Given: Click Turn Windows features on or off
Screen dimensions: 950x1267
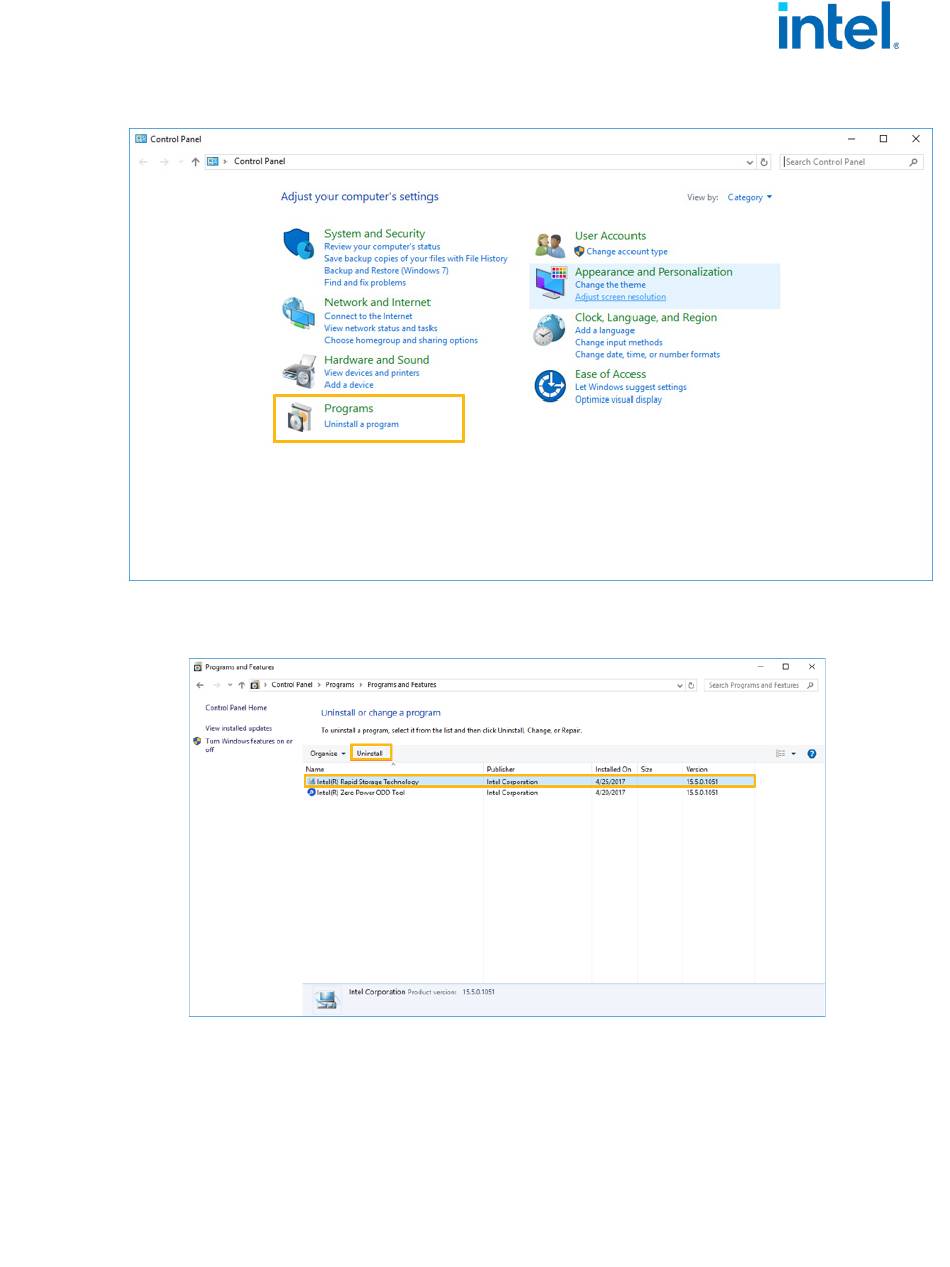Looking at the screenshot, I should click(x=249, y=745).
